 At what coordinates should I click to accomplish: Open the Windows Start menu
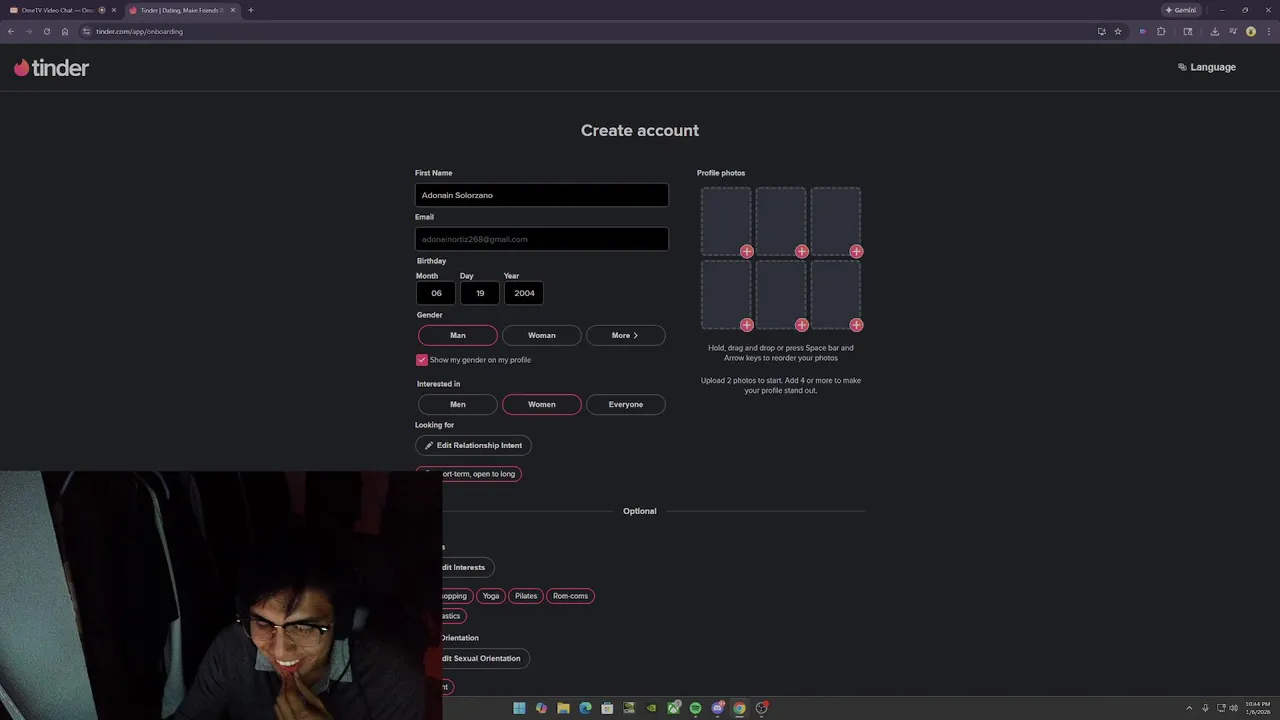(519, 708)
